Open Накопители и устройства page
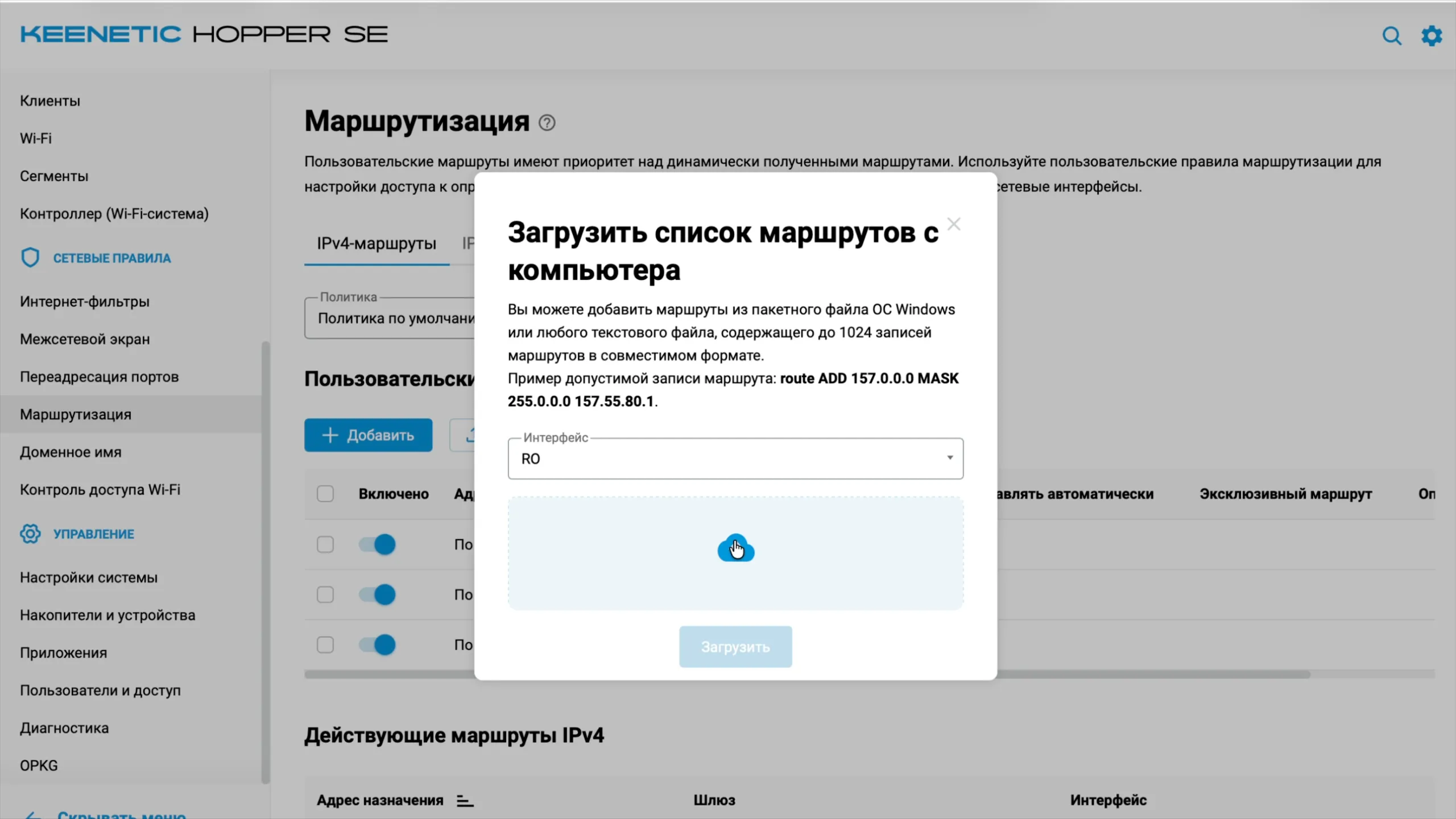The width and height of the screenshot is (1456, 819). click(x=107, y=615)
